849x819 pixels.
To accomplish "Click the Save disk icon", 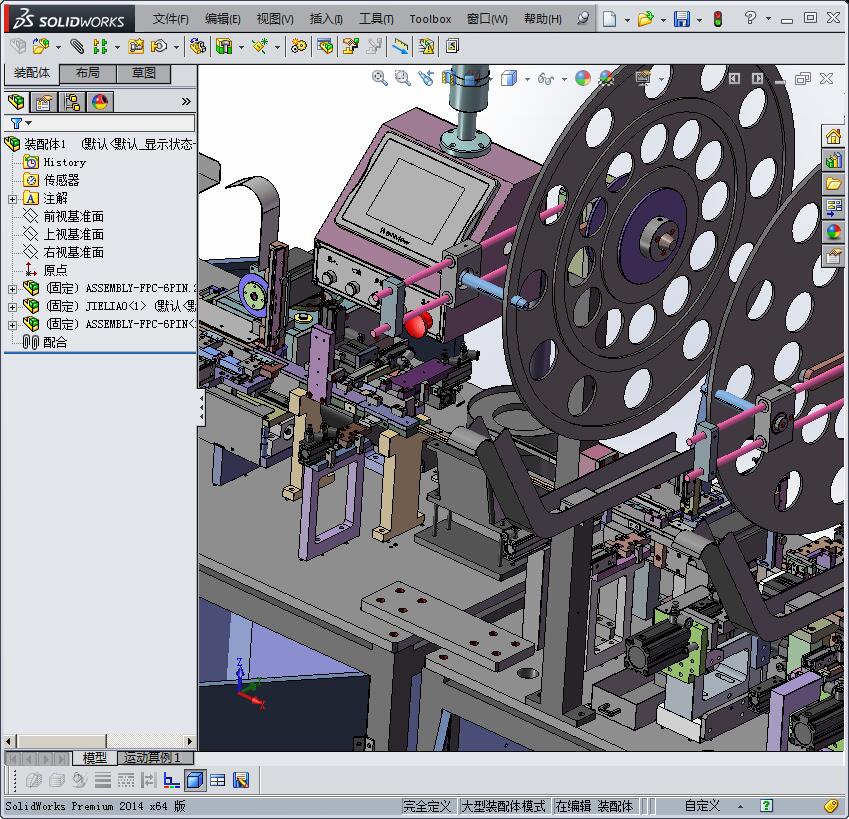I will (681, 19).
